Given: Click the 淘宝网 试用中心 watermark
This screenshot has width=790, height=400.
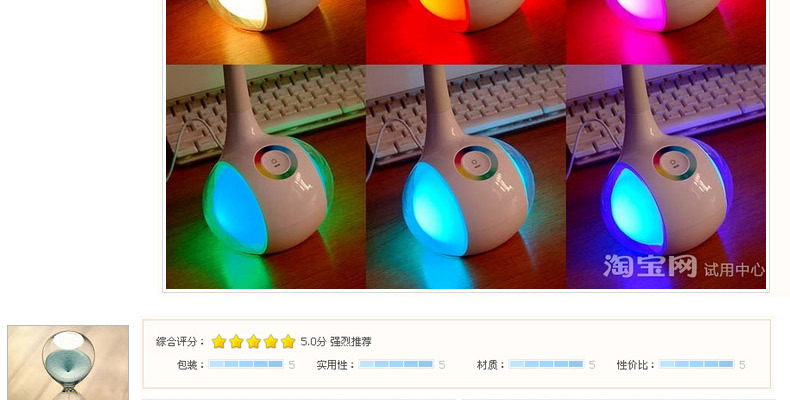Looking at the screenshot, I should click(x=683, y=266).
